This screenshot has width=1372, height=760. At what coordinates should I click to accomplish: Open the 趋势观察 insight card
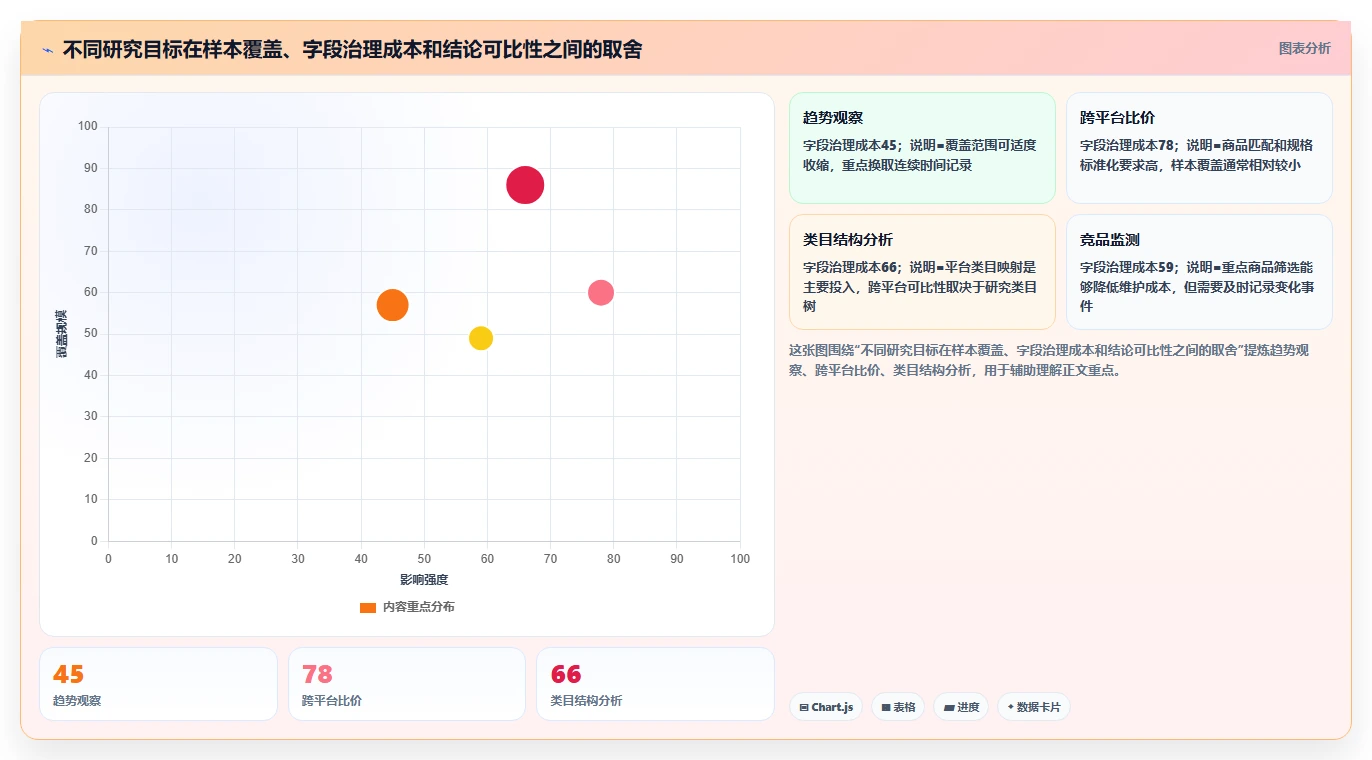pos(922,148)
